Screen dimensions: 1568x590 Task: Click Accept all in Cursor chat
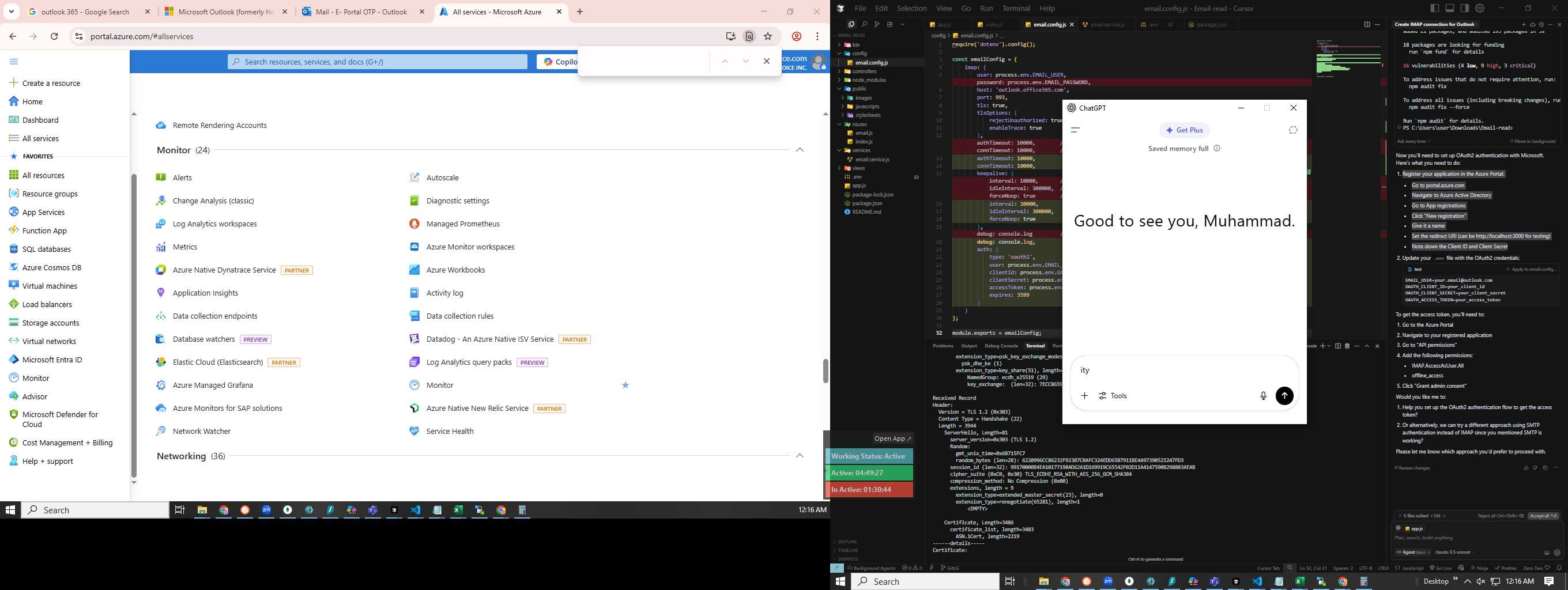pyautogui.click(x=1543, y=516)
